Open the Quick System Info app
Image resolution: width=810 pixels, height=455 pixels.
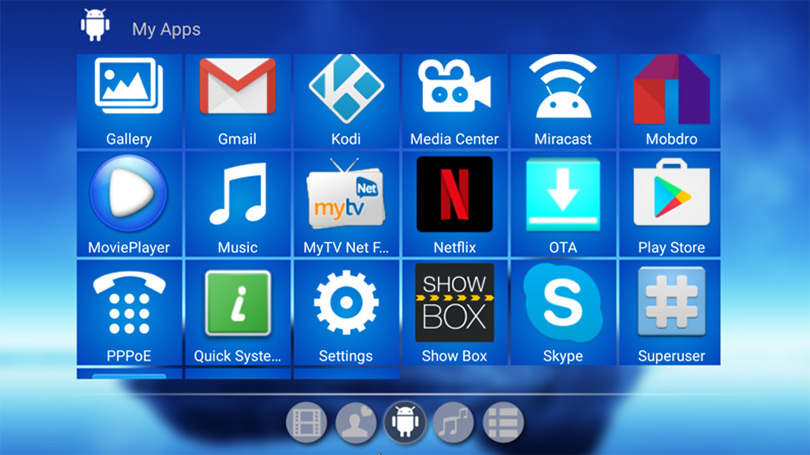click(237, 314)
